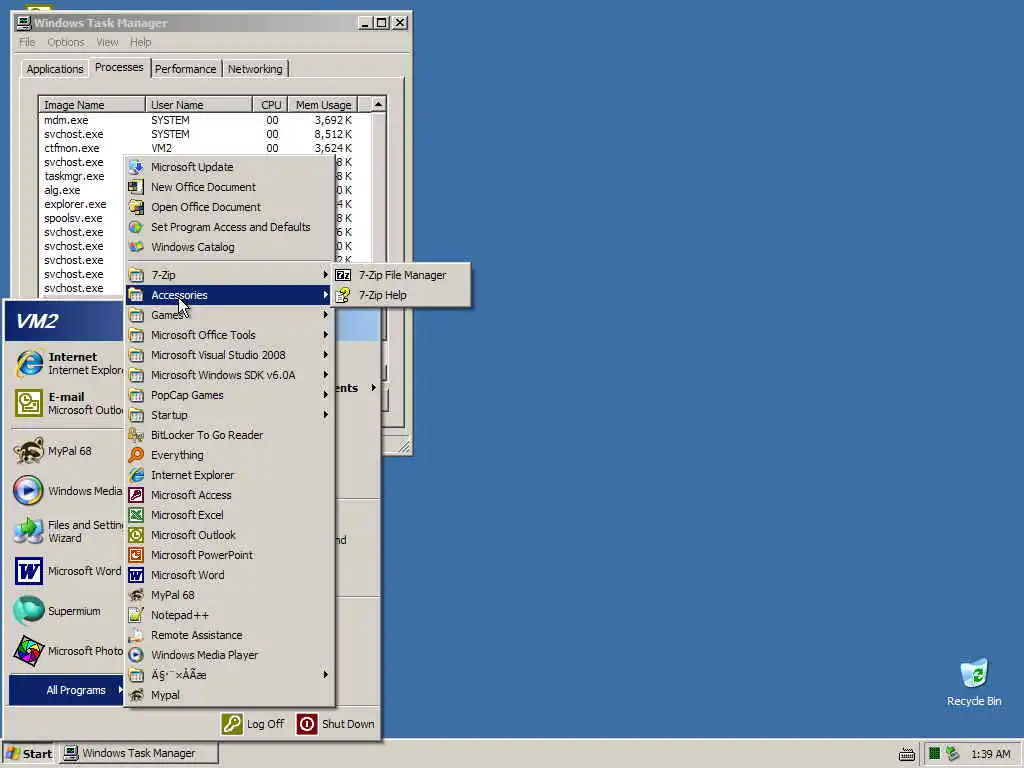Expand the Microsoft Visual Studio 2008 submenu
Image resolution: width=1024 pixels, height=768 pixels.
coord(230,355)
